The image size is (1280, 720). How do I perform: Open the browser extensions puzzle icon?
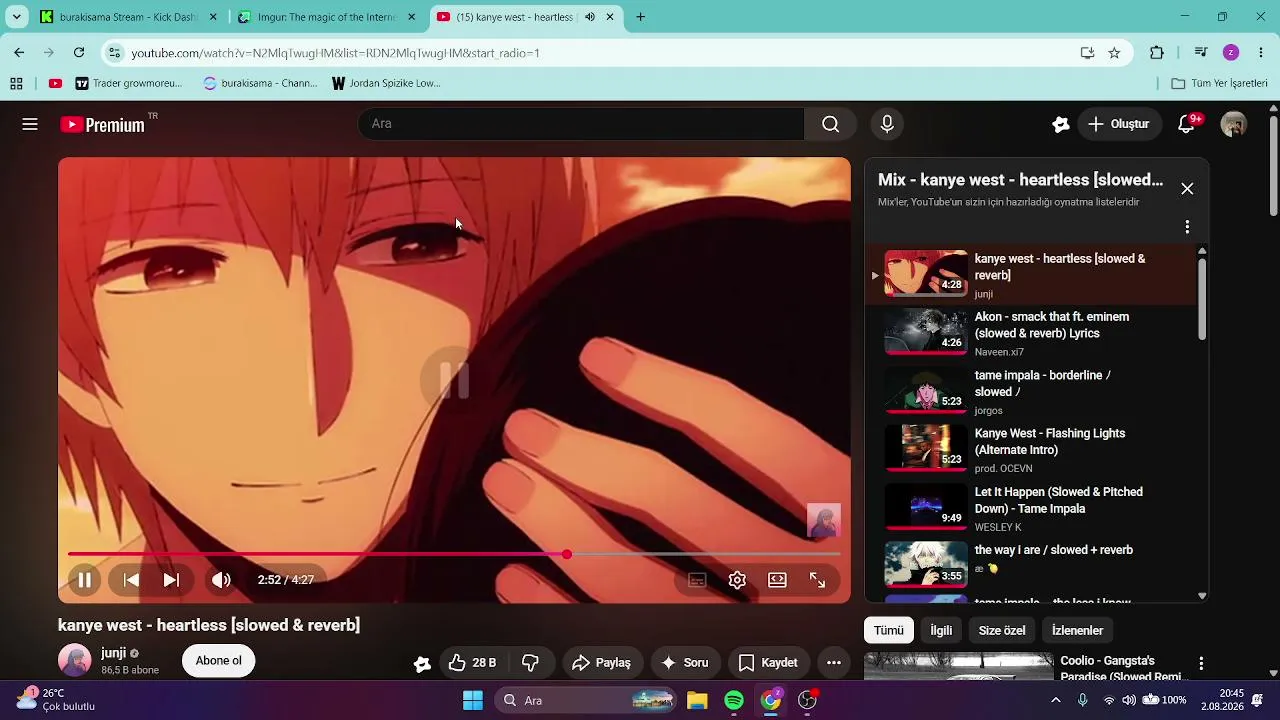1157,53
